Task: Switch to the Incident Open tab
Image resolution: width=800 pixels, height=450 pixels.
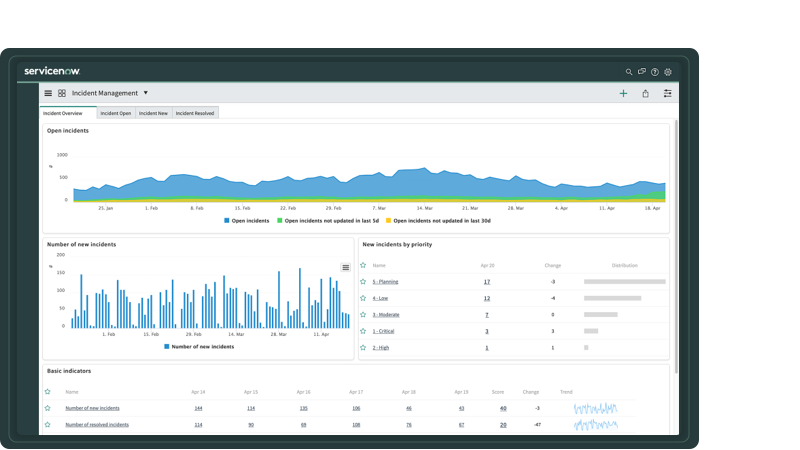Action: tap(116, 113)
